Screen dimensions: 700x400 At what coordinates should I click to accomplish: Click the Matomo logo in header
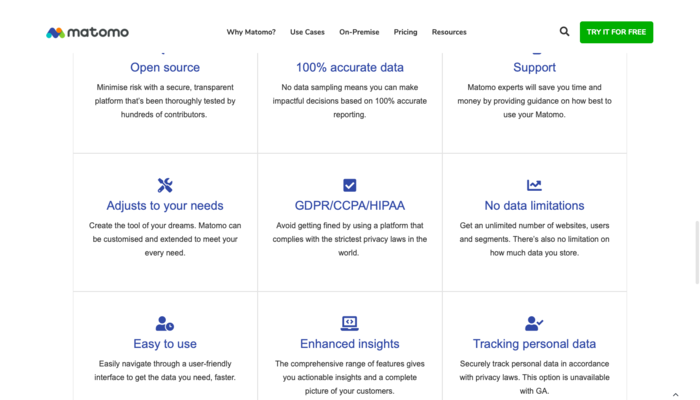(88, 32)
